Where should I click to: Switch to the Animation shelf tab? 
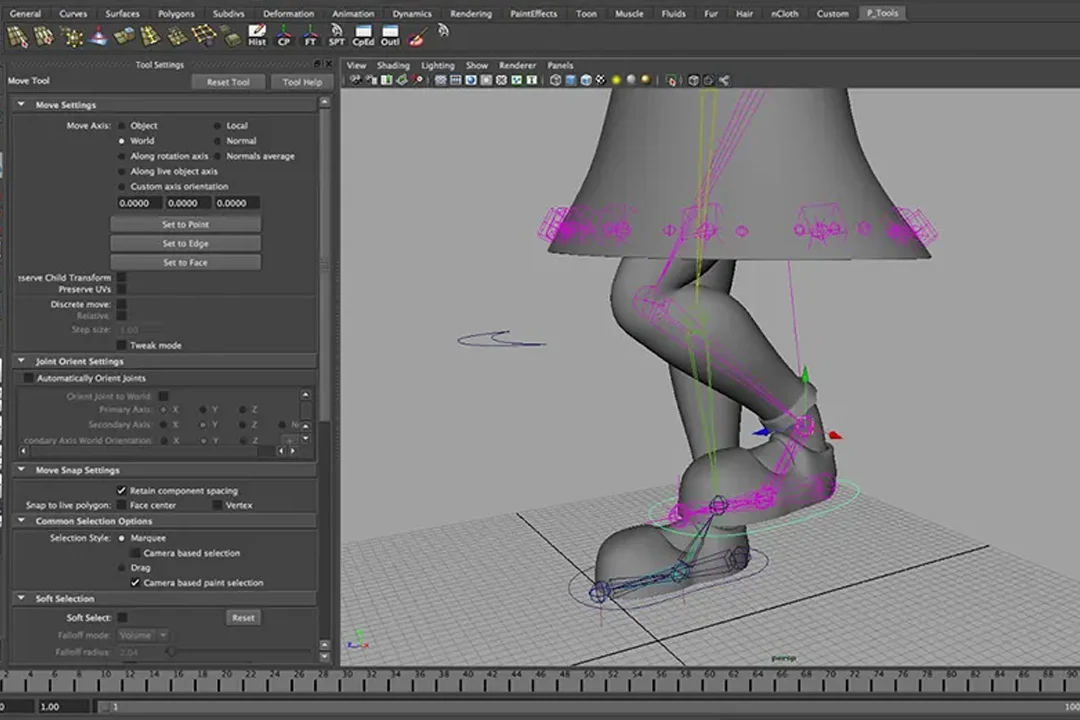[x=353, y=13]
